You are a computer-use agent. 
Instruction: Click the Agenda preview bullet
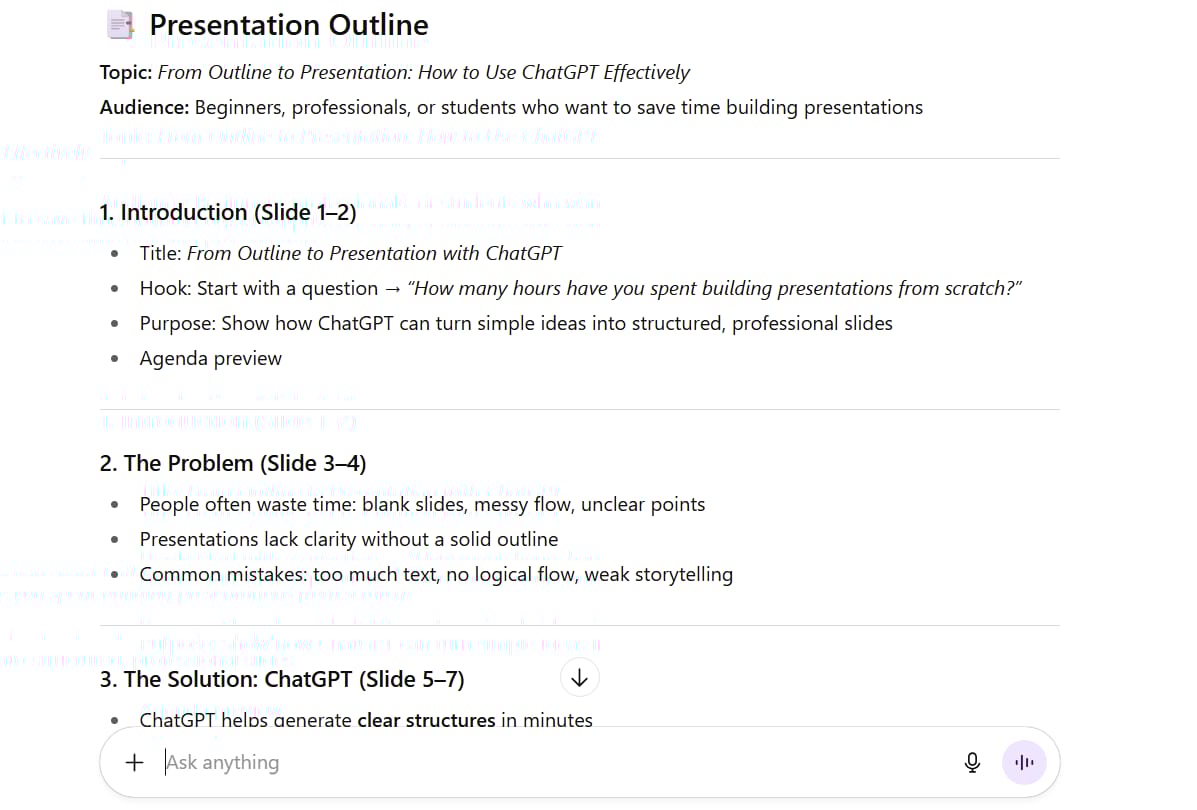point(211,359)
